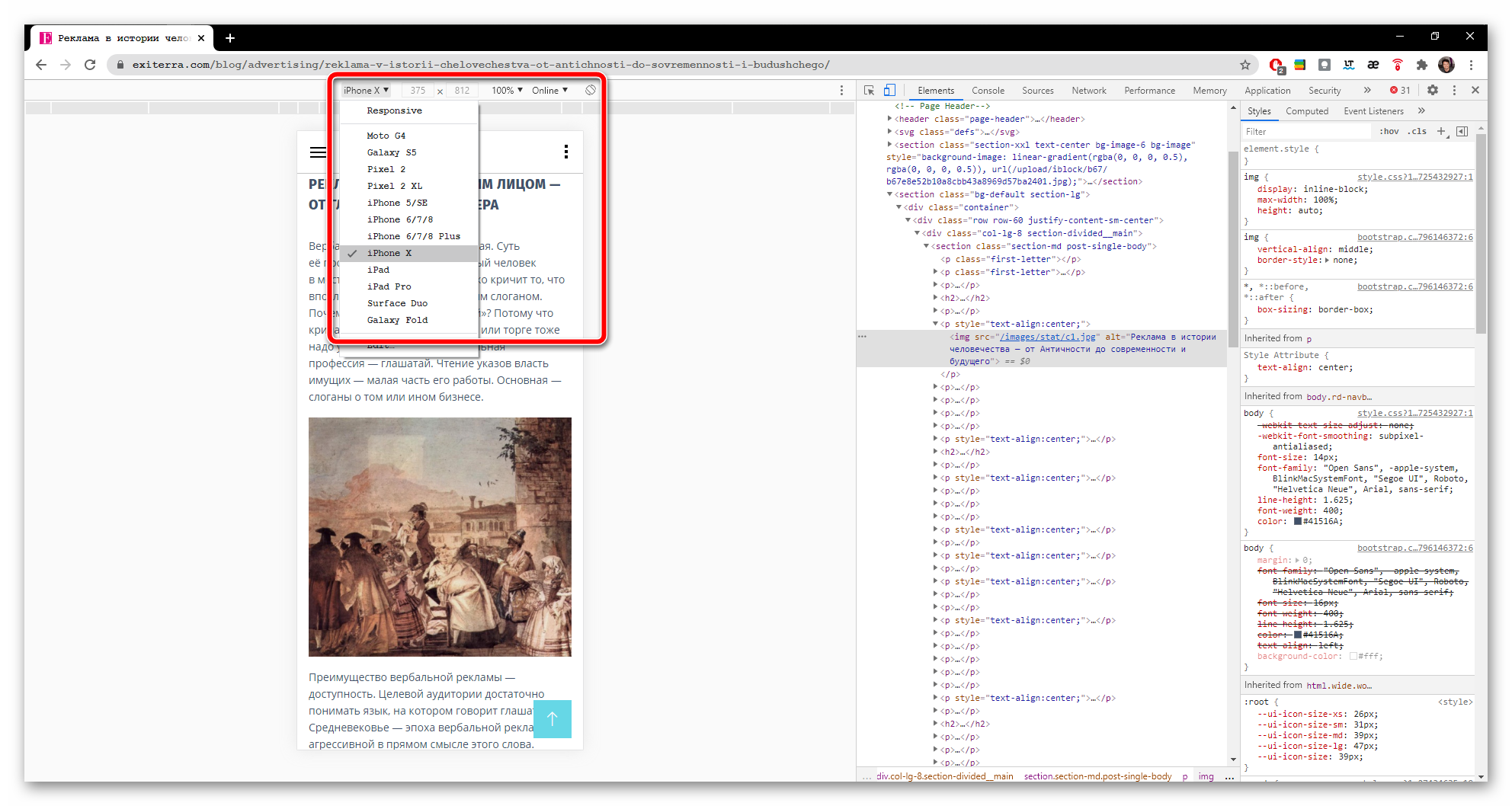Click the device width field 375
Viewport: 1512px width, 806px height.
pos(418,90)
